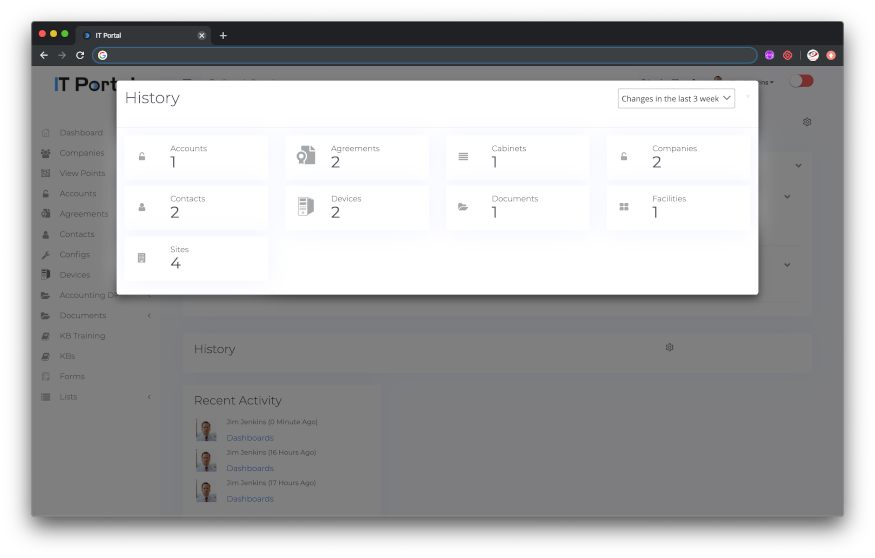The image size is (875, 558).
Task: Go back in the browser
Action: [x=44, y=55]
